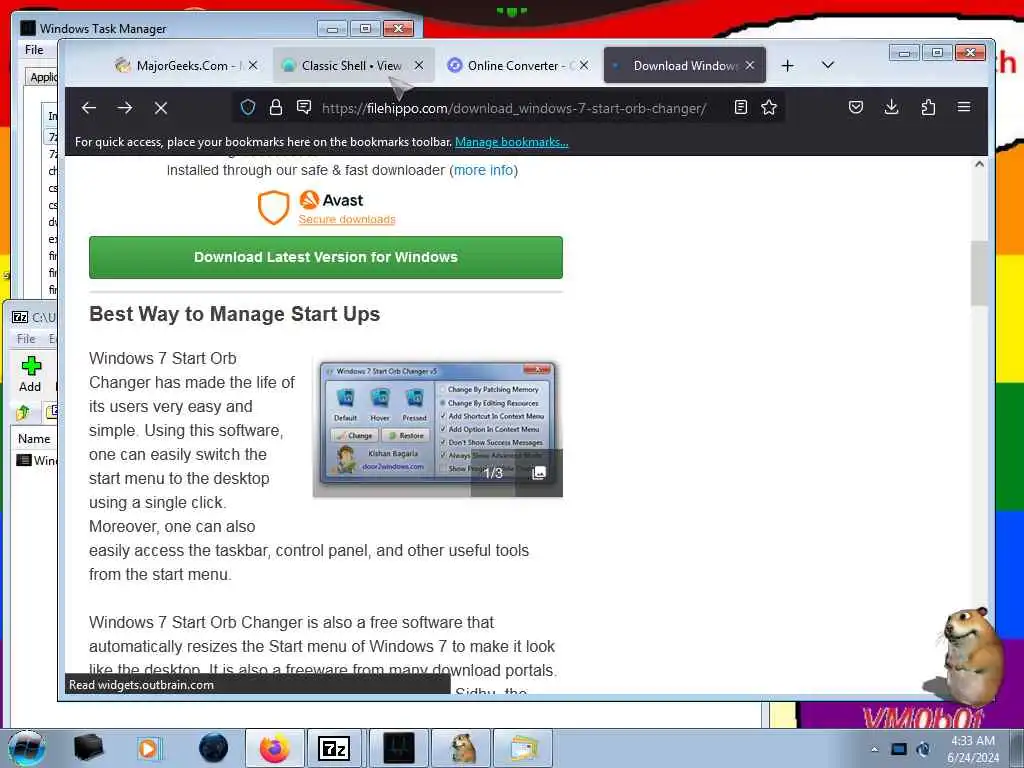Open the Pocket save icon
The width and height of the screenshot is (1024, 768).
856,107
